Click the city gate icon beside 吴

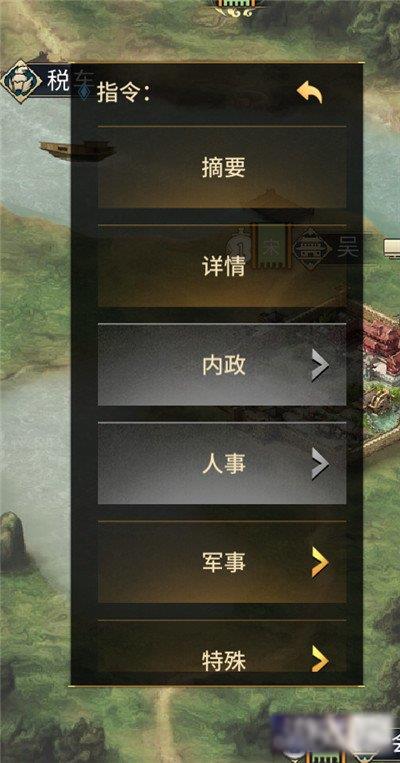click(310, 249)
